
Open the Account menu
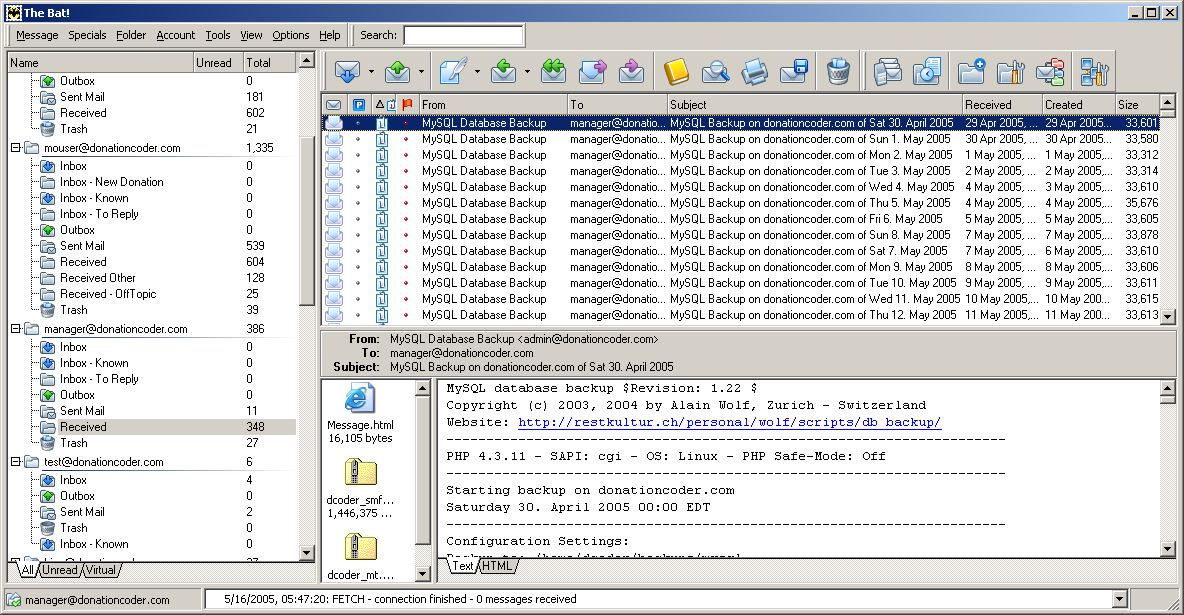(175, 35)
